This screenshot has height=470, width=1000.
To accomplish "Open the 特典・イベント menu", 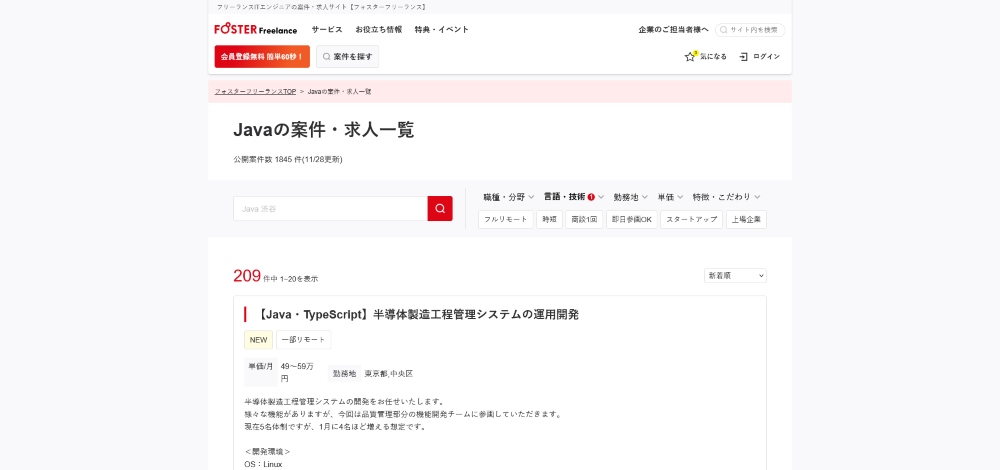I will click(441, 30).
